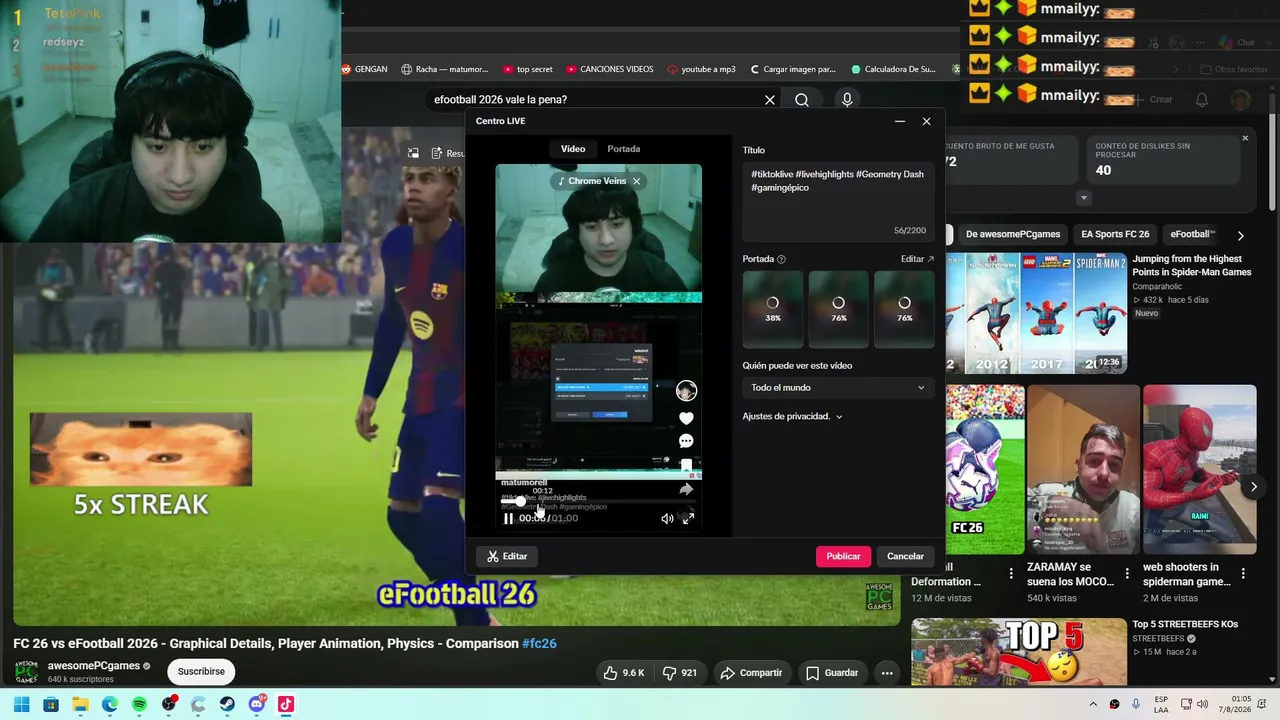Click the comment bubble icon on the preview
Viewport: 1280px width, 720px height.
[x=686, y=441]
